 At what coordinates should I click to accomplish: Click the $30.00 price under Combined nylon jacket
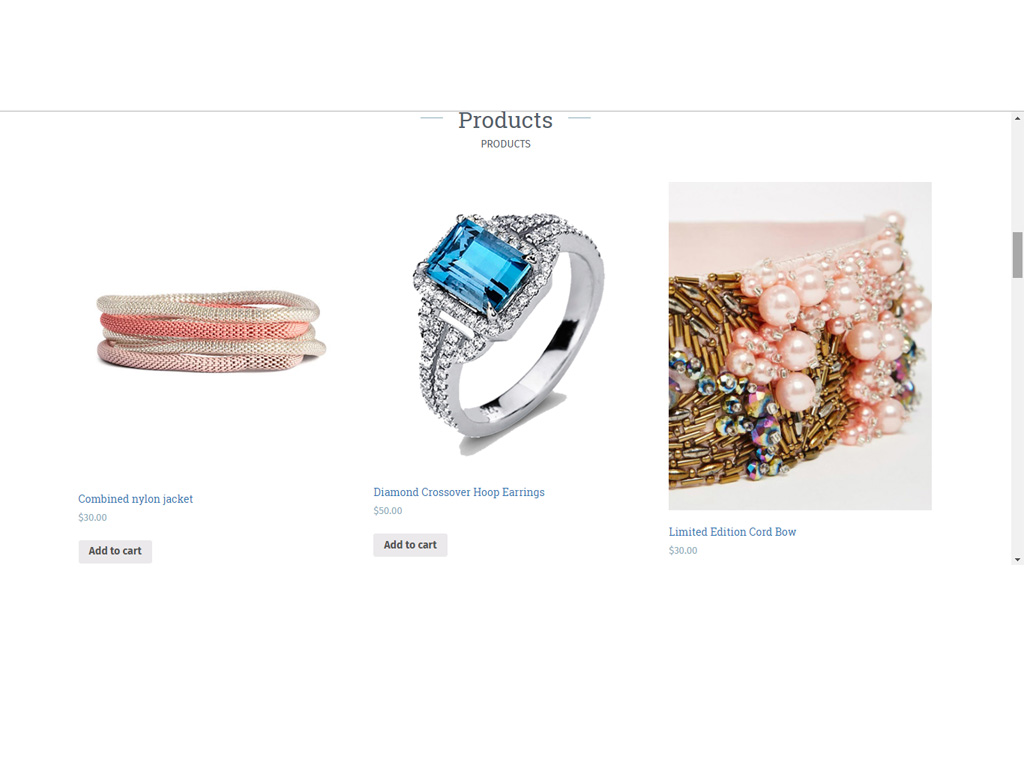click(x=93, y=517)
